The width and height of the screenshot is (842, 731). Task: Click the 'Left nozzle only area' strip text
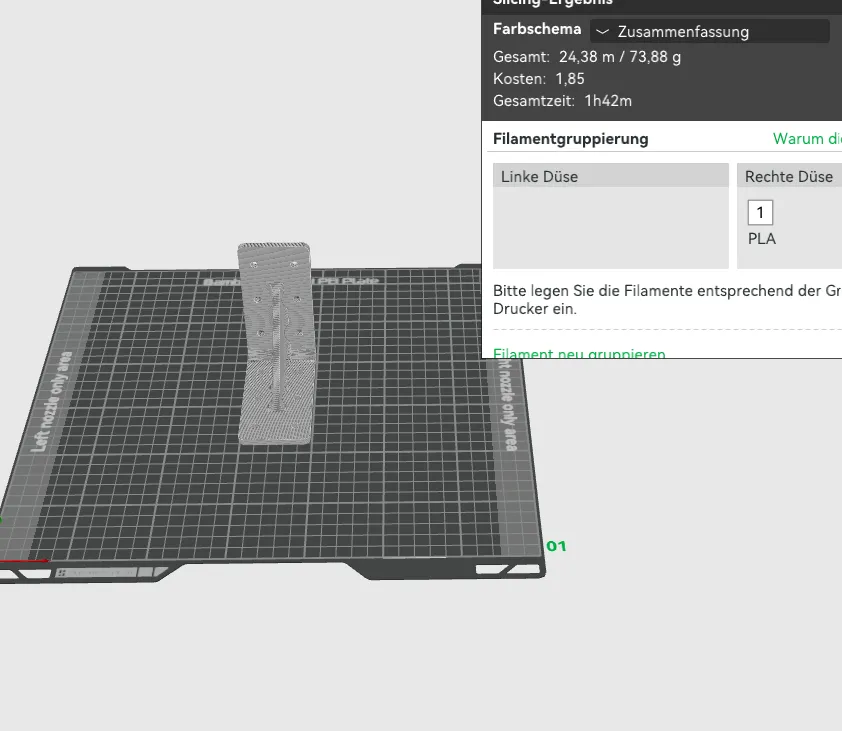pyautogui.click(x=52, y=401)
